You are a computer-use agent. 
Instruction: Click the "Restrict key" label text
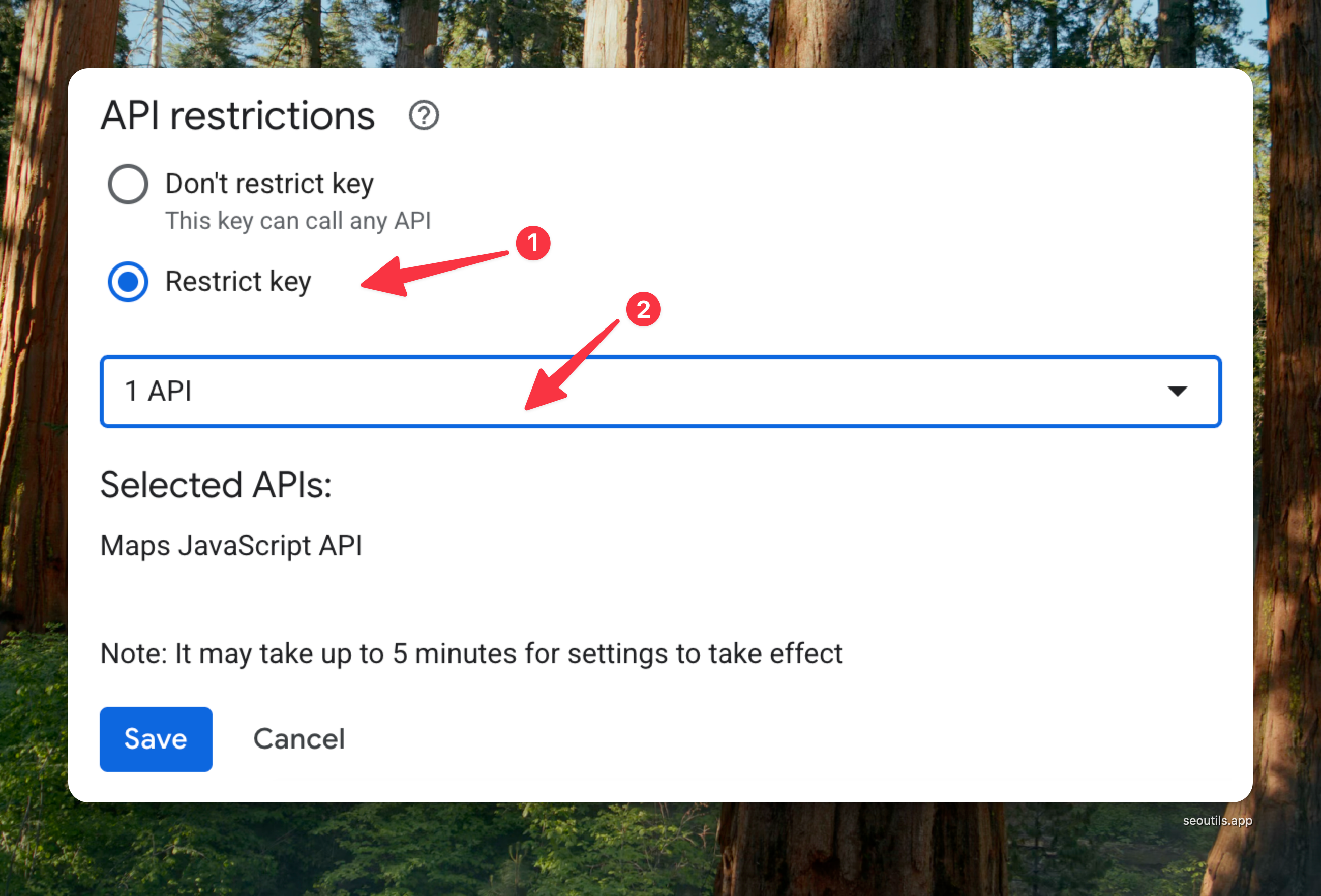click(238, 281)
